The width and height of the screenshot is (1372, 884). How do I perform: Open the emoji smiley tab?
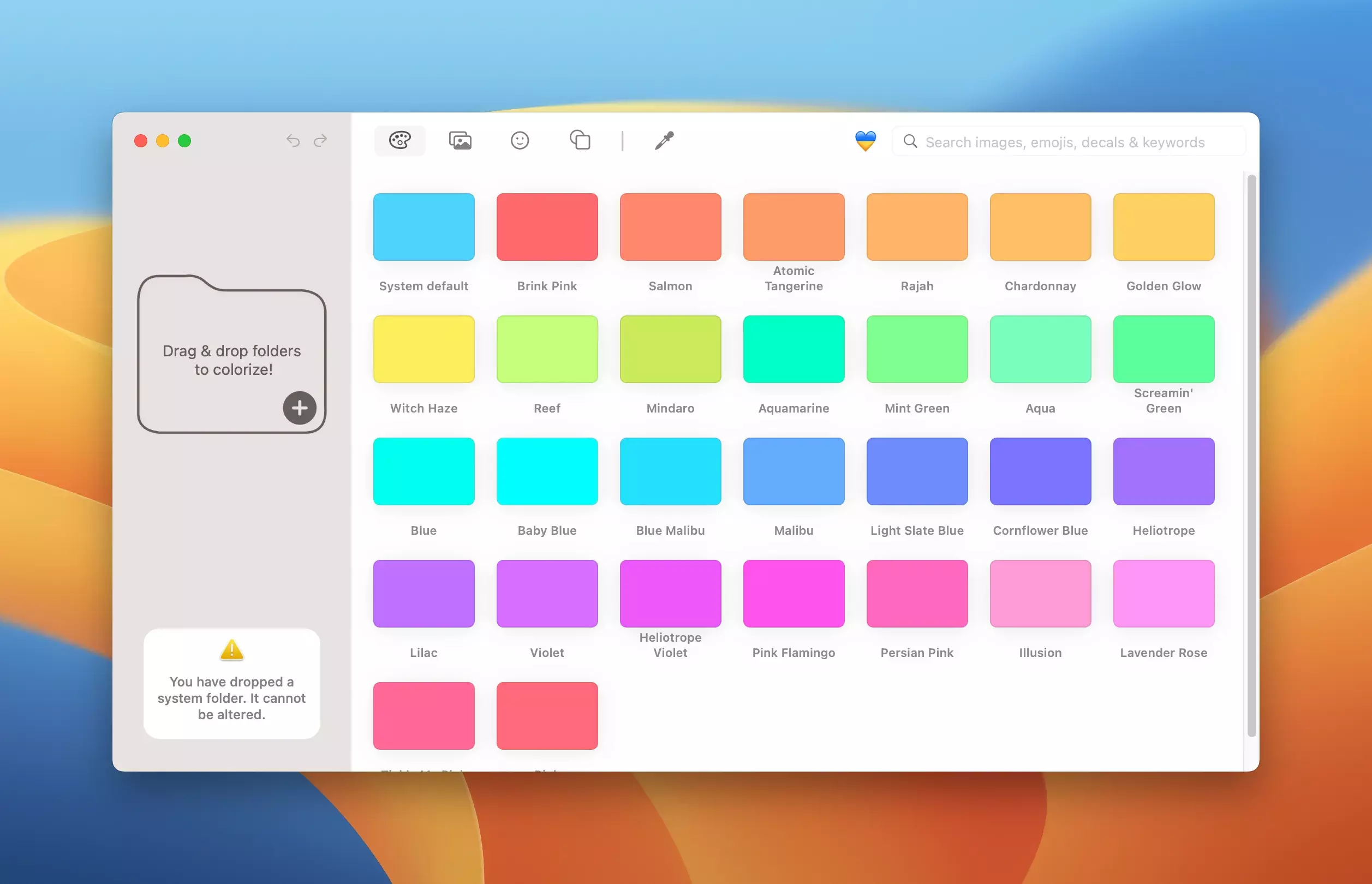tap(520, 141)
